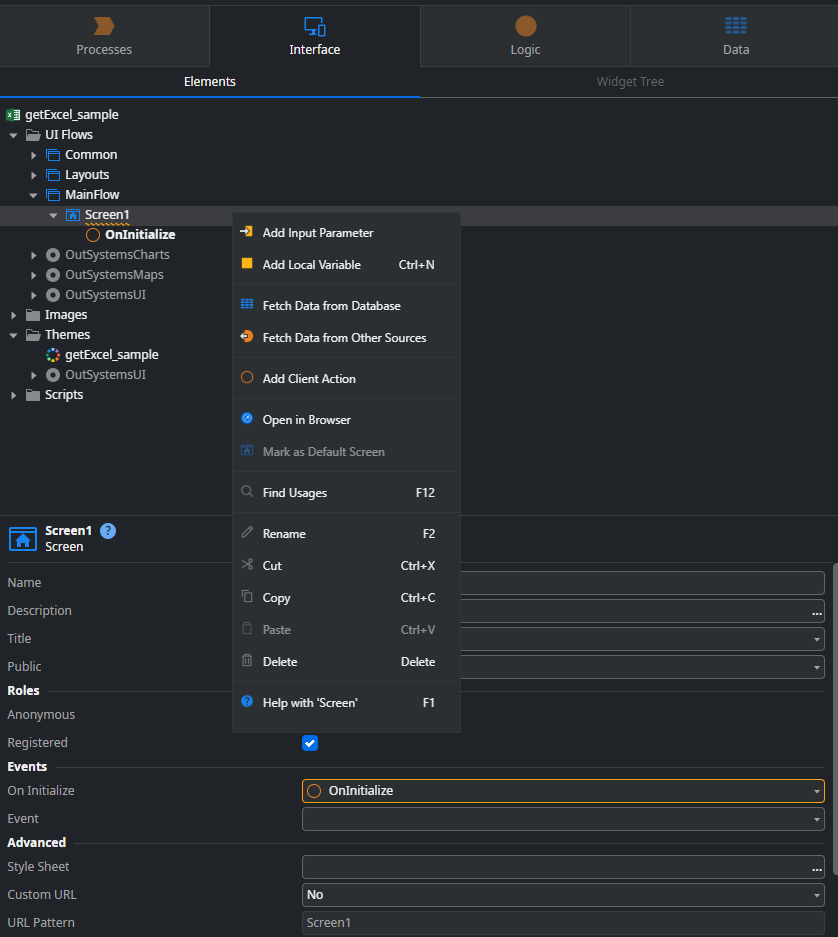Open the Public property dropdown arrow
Screen dimensions: 838x937
pyautogui.click(x=816, y=667)
